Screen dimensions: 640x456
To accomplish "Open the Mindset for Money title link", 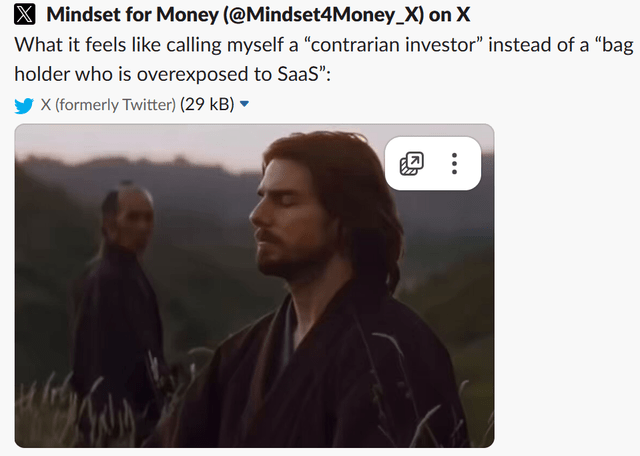I will tap(258, 15).
